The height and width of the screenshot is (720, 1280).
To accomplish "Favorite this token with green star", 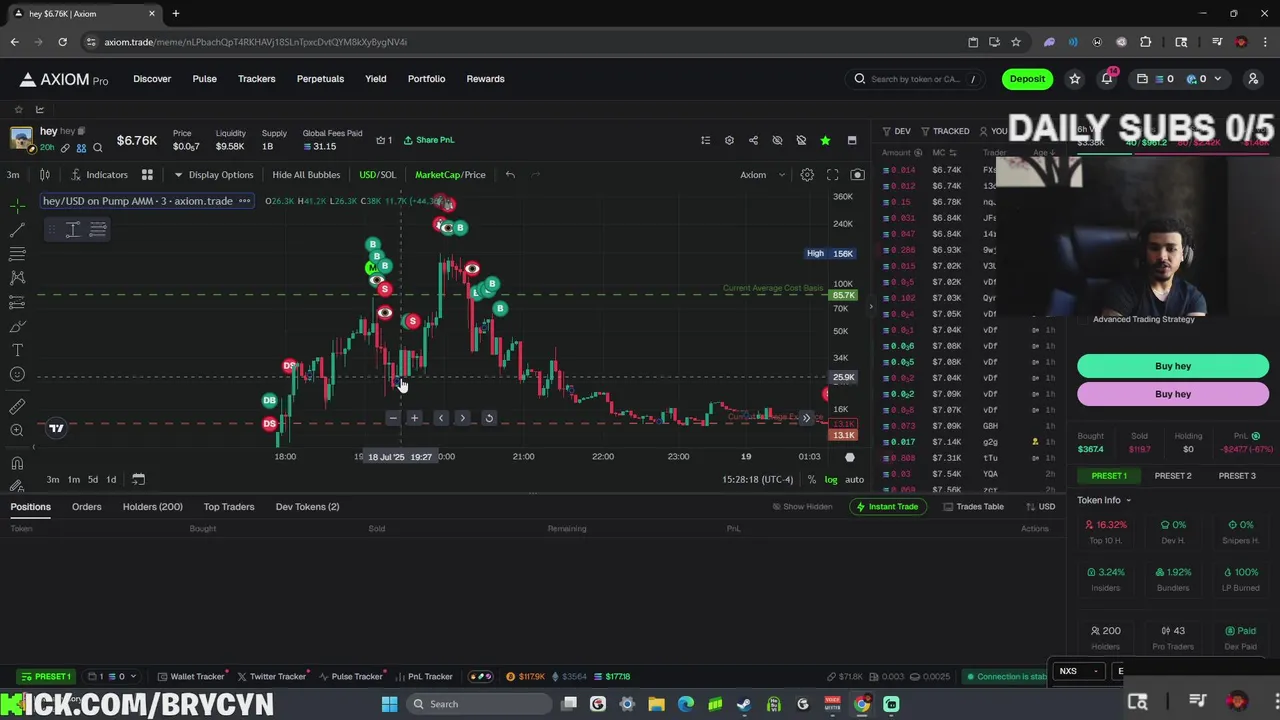I will [x=825, y=141].
